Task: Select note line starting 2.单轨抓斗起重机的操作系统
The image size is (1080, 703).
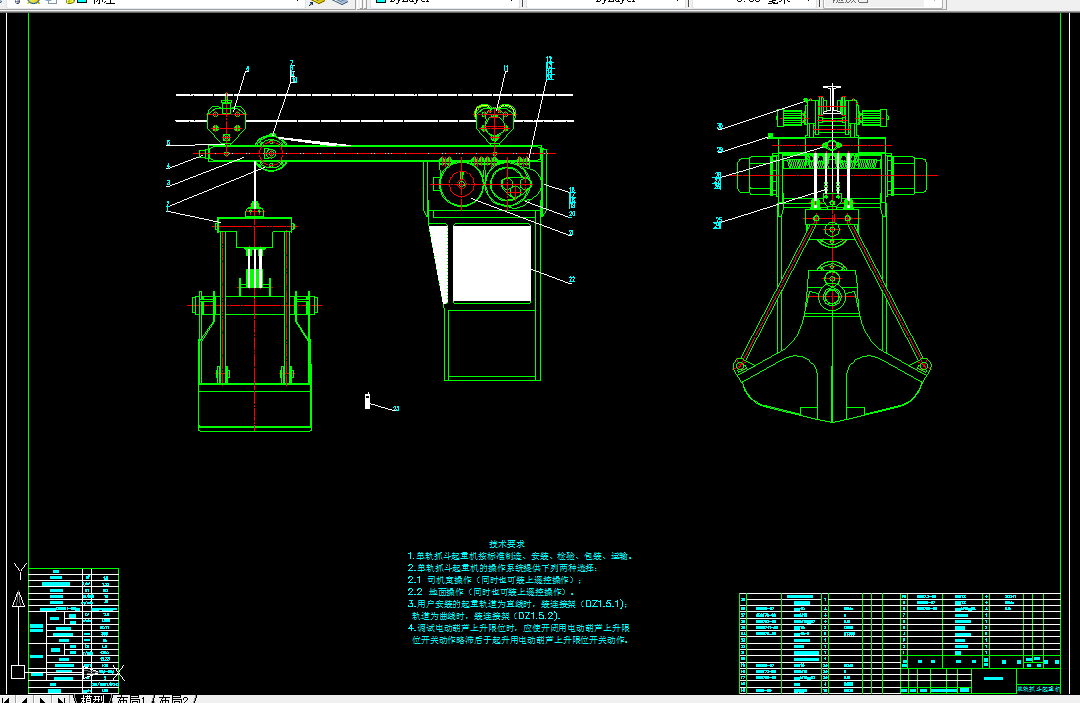Action: [503, 568]
